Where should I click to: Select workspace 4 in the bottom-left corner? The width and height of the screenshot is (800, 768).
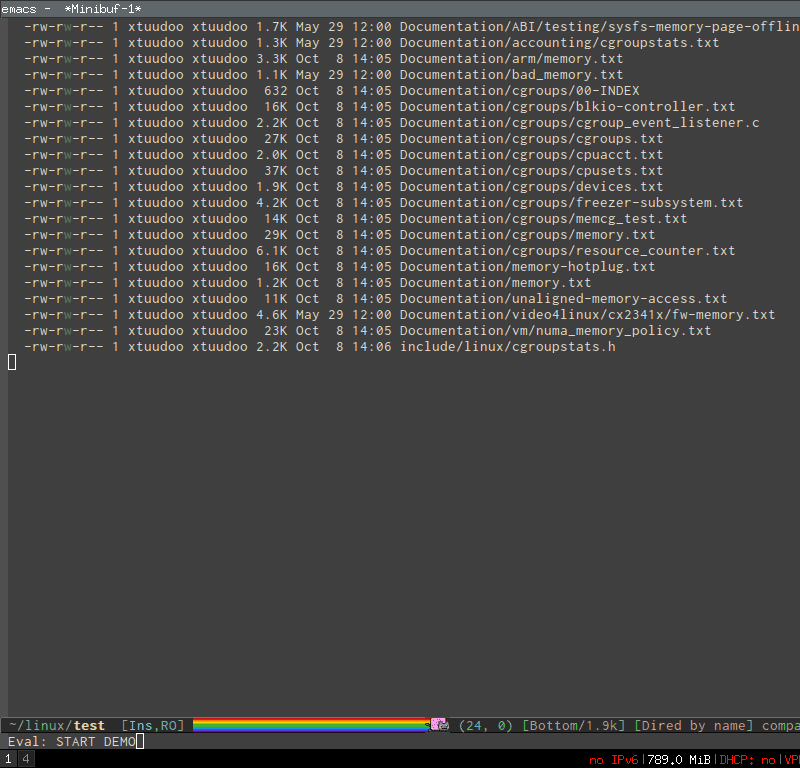tap(25, 759)
